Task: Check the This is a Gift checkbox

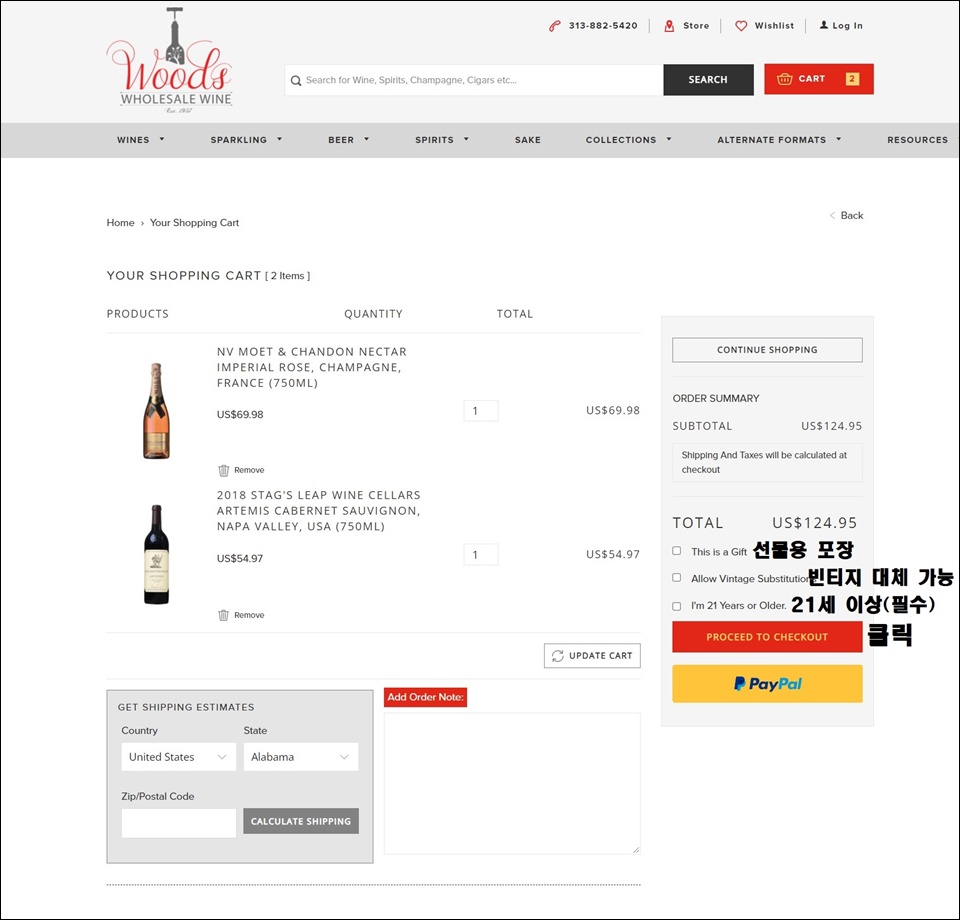Action: click(677, 551)
